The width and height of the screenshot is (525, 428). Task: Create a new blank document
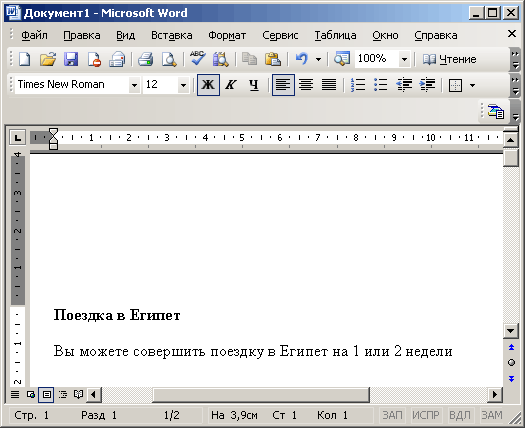pyautogui.click(x=24, y=60)
